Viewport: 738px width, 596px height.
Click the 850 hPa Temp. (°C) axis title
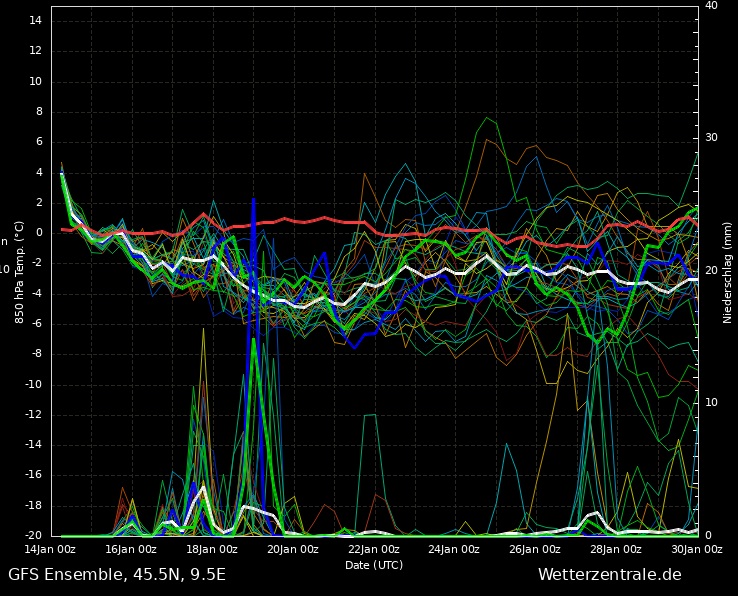point(19,271)
